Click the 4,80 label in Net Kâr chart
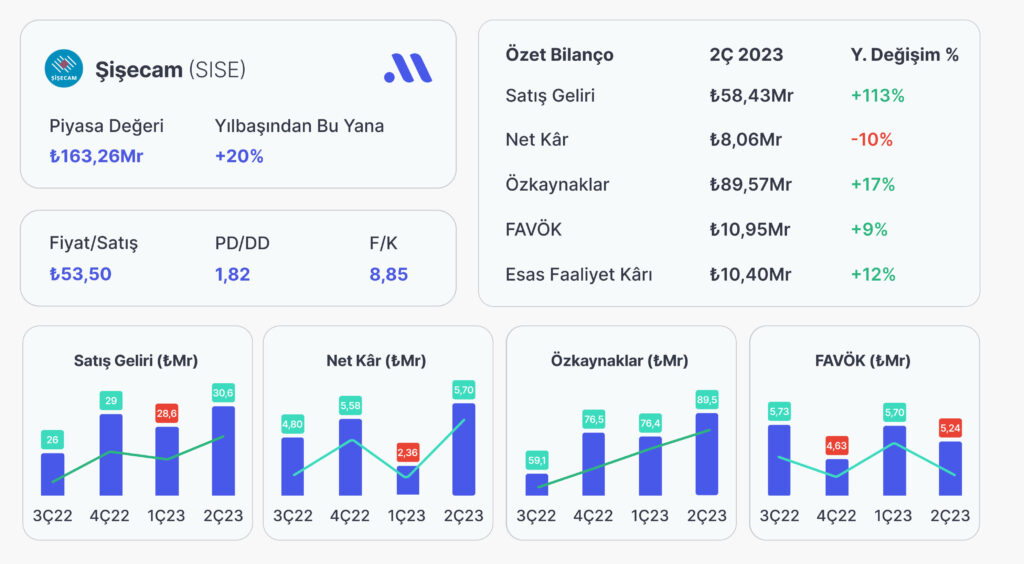Image resolution: width=1024 pixels, height=564 pixels. pyautogui.click(x=293, y=424)
